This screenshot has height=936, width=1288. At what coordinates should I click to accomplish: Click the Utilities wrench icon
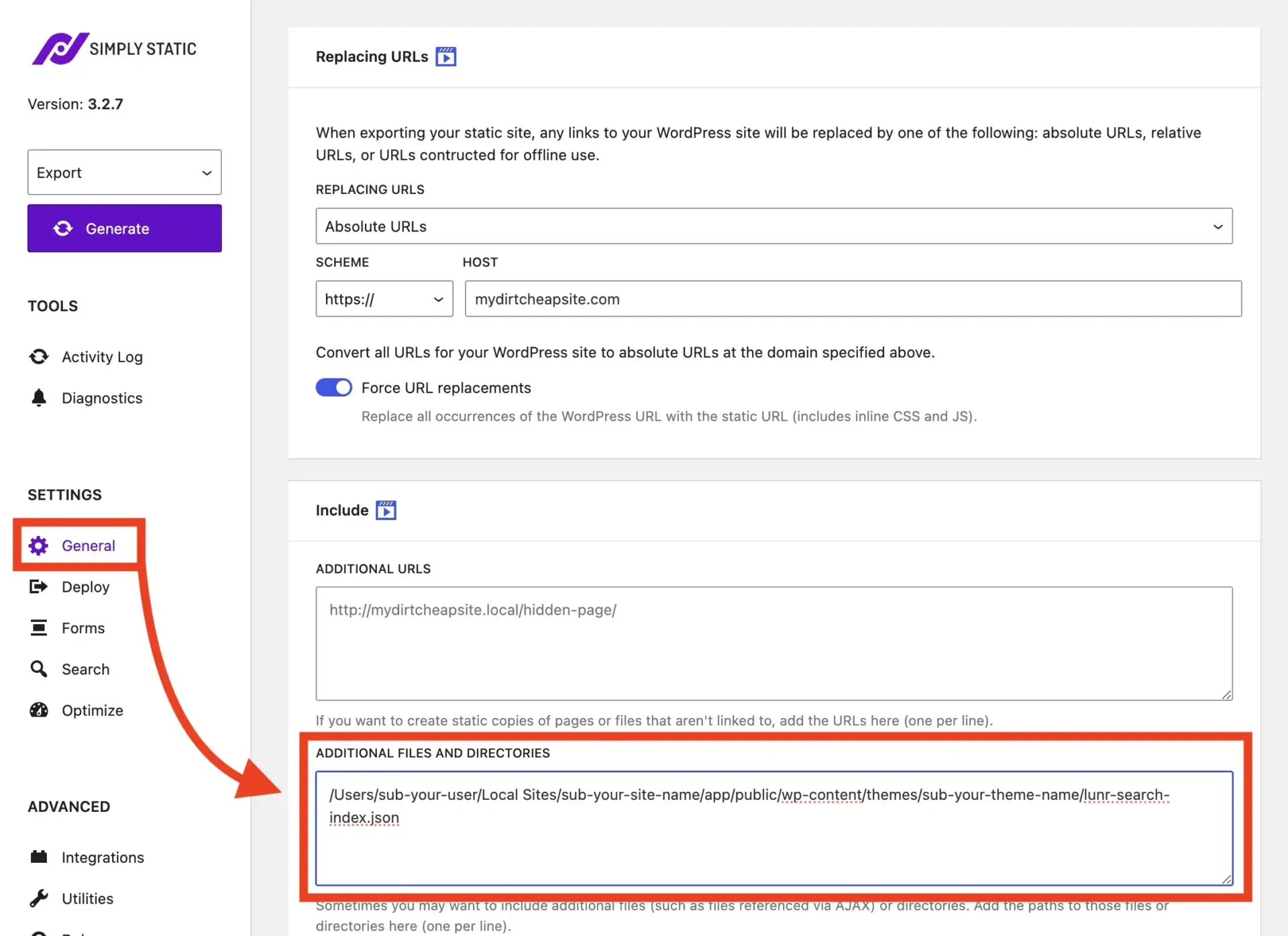(x=38, y=898)
